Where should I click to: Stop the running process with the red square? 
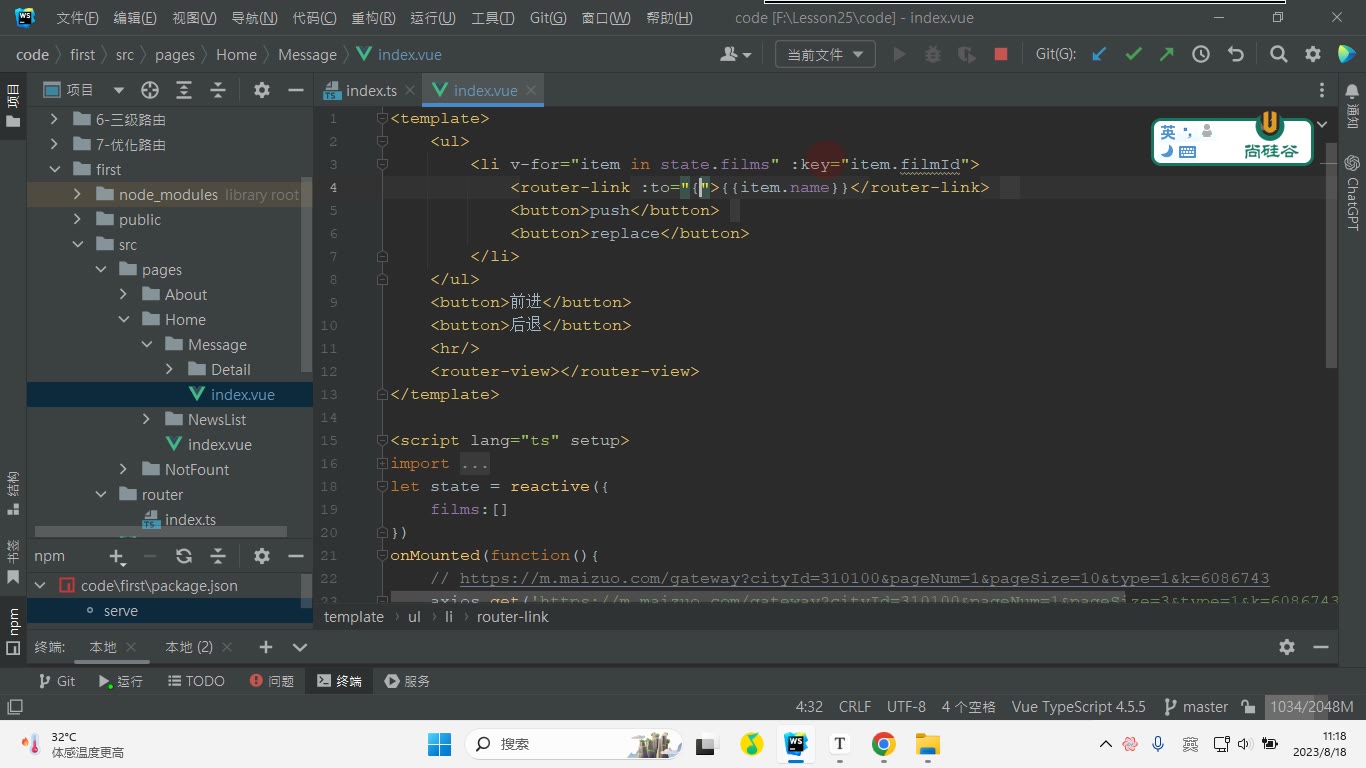click(1001, 55)
